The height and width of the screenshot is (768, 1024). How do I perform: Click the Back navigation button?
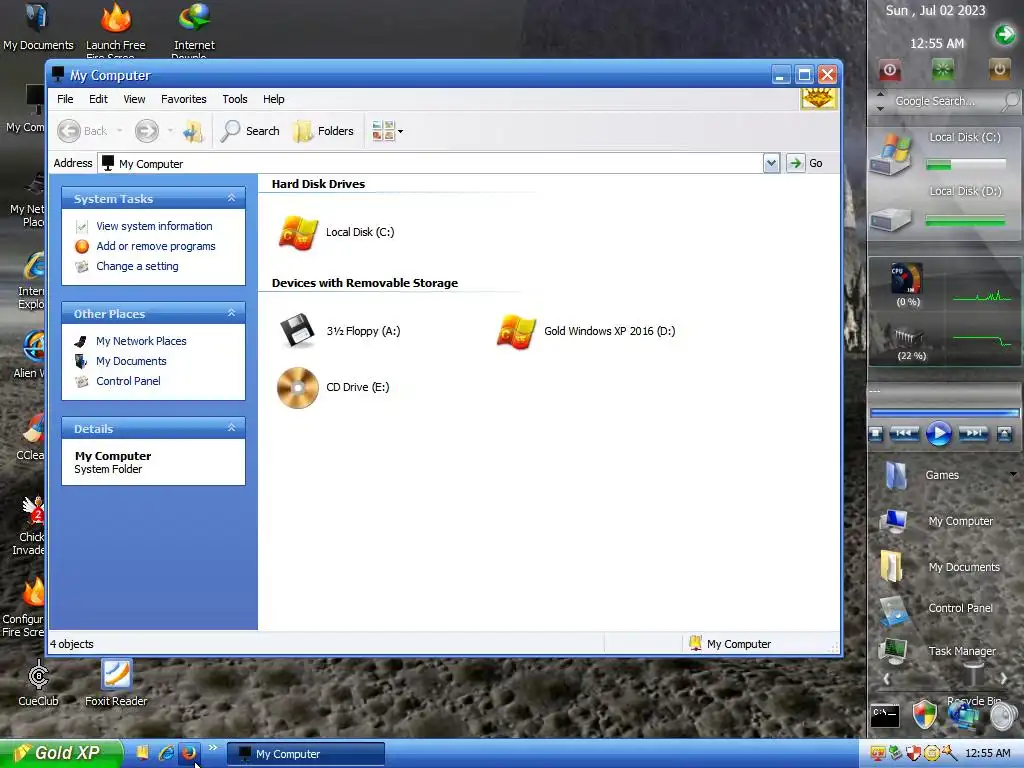point(83,131)
